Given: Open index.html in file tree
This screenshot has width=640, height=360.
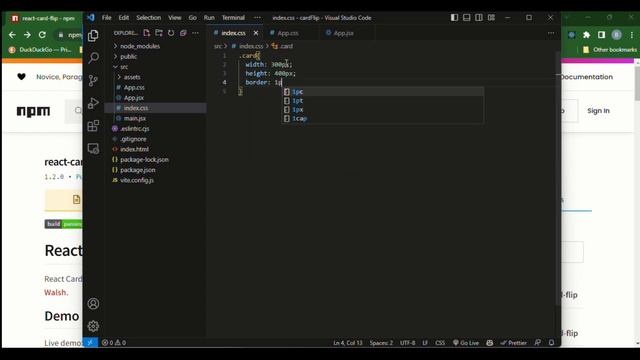Looking at the screenshot, I should [134, 149].
